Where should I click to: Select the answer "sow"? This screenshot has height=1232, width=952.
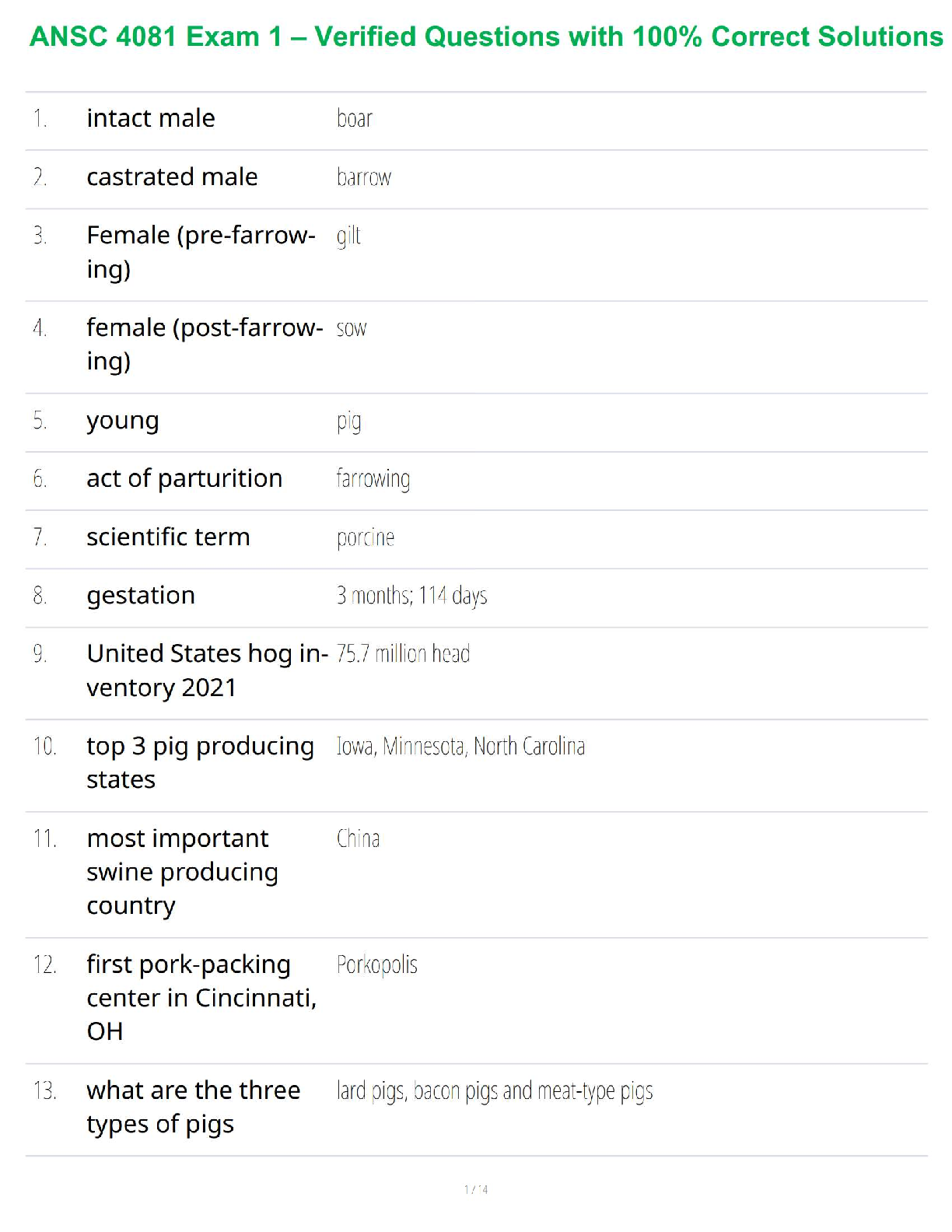click(x=352, y=328)
